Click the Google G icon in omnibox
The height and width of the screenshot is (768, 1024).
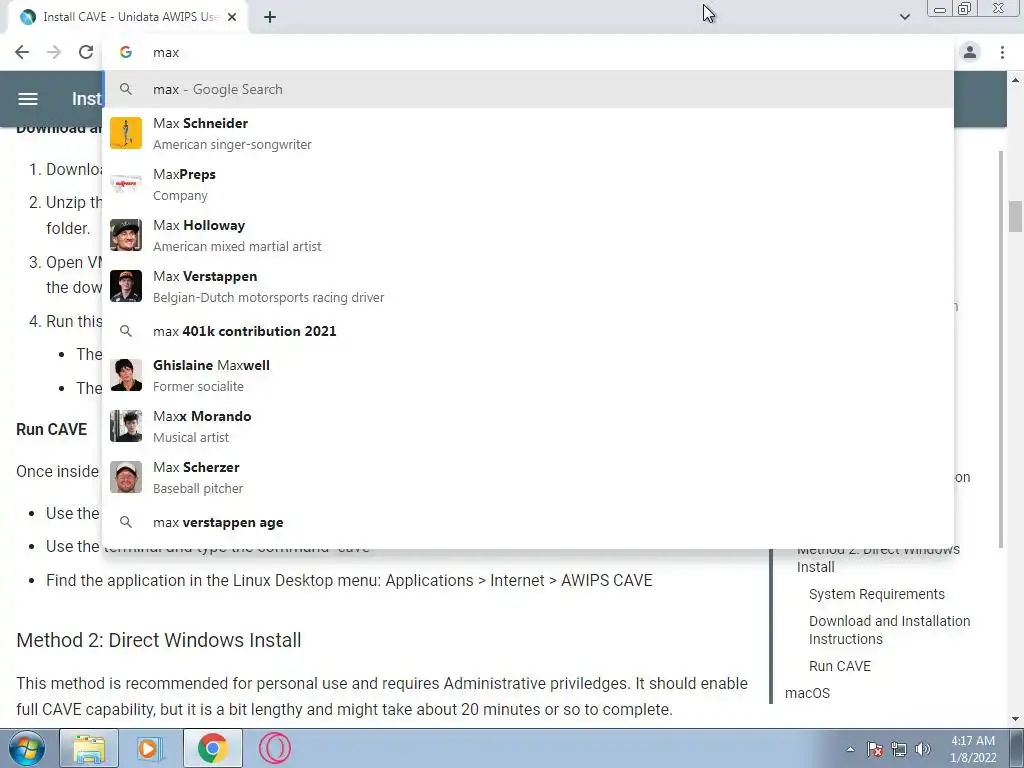coord(126,52)
